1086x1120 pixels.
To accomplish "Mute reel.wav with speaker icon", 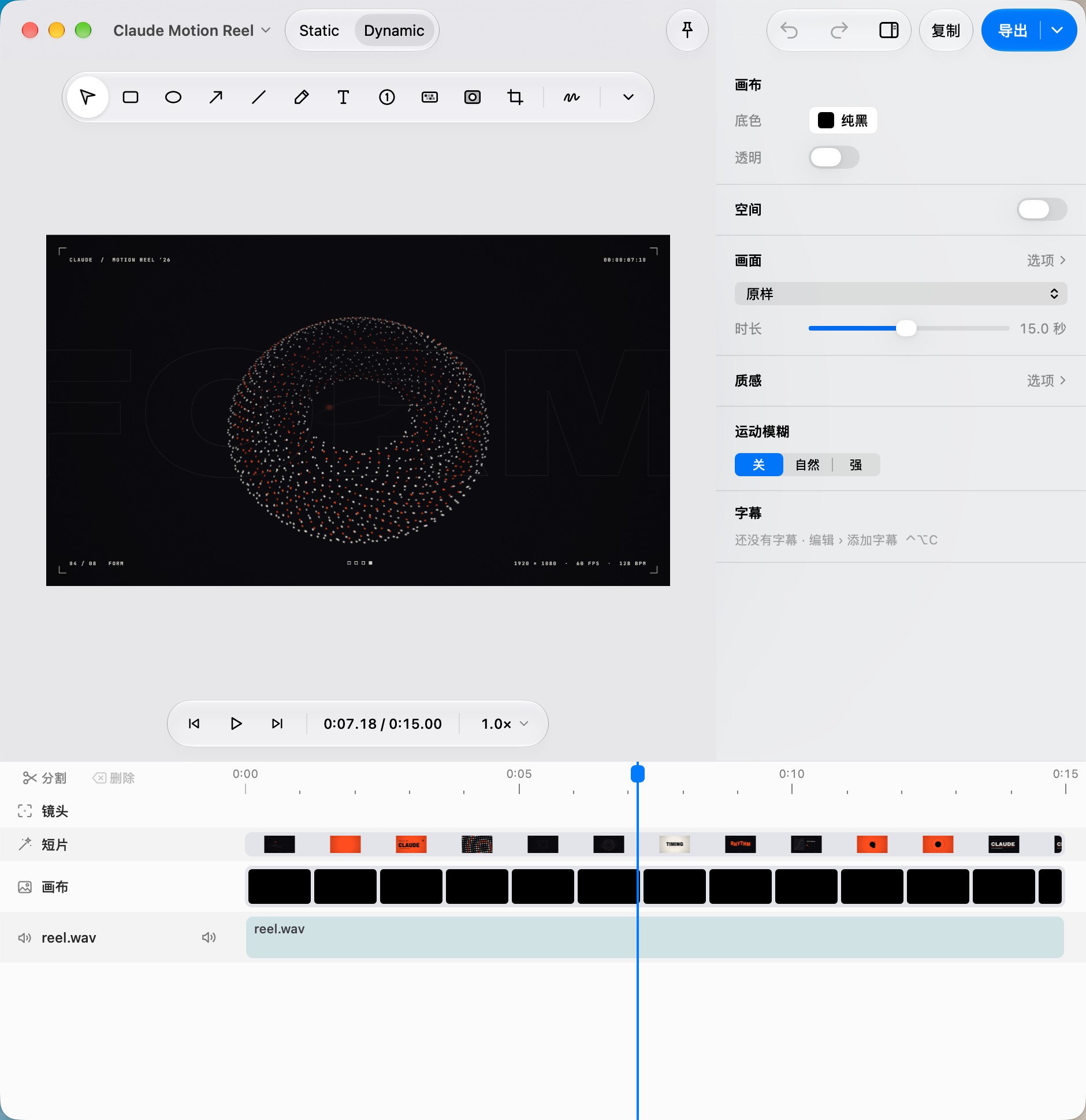I will 209,937.
